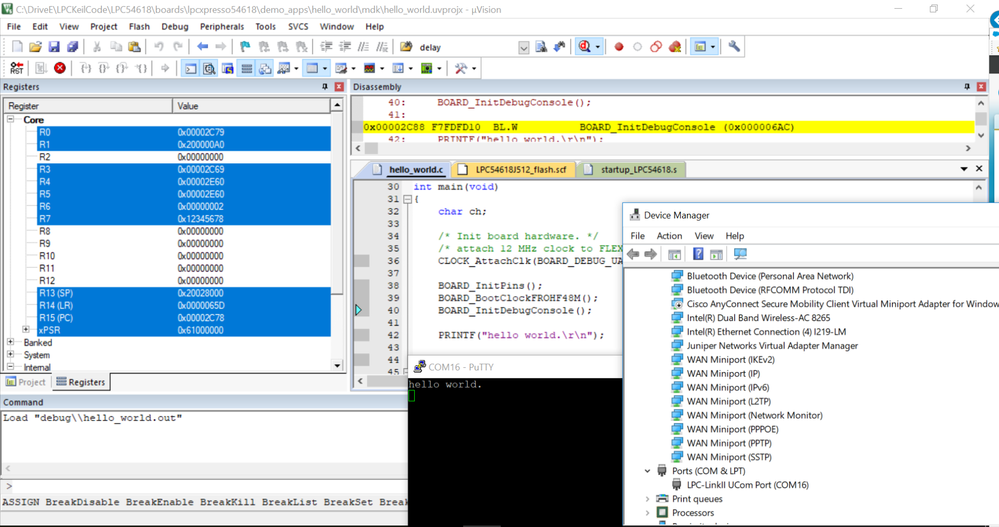The height and width of the screenshot is (527, 999).
Task: Navigate backwards with the blue left arrow
Action: click(203, 47)
